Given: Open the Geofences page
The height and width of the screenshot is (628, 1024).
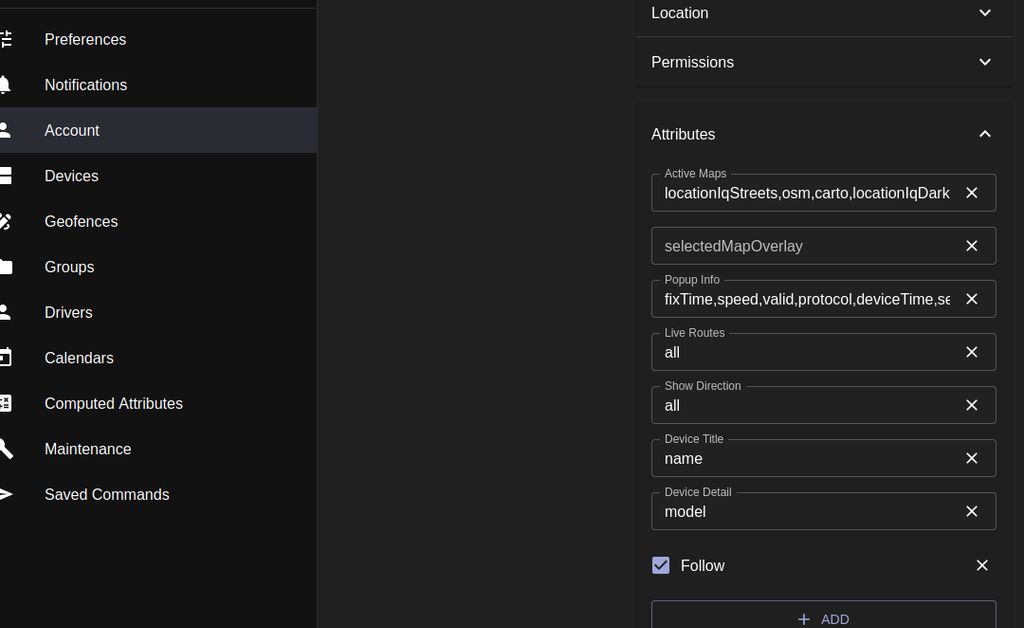Looking at the screenshot, I should tap(81, 222).
